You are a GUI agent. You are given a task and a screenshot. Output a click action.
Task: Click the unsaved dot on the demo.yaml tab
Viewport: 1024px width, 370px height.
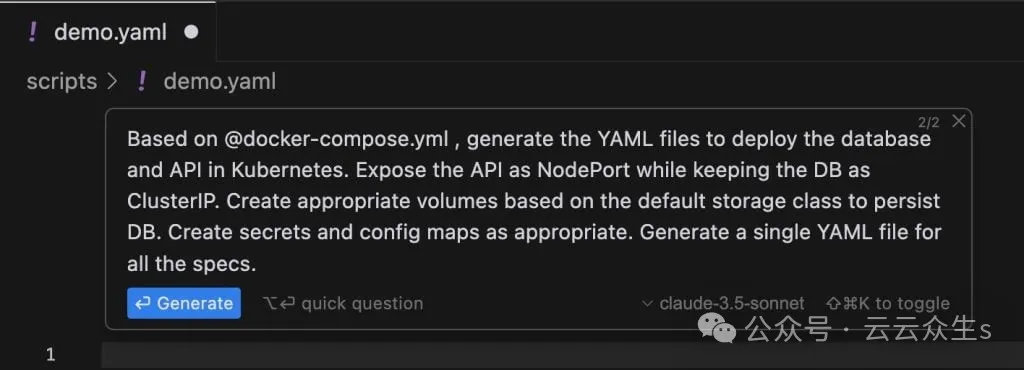point(191,32)
